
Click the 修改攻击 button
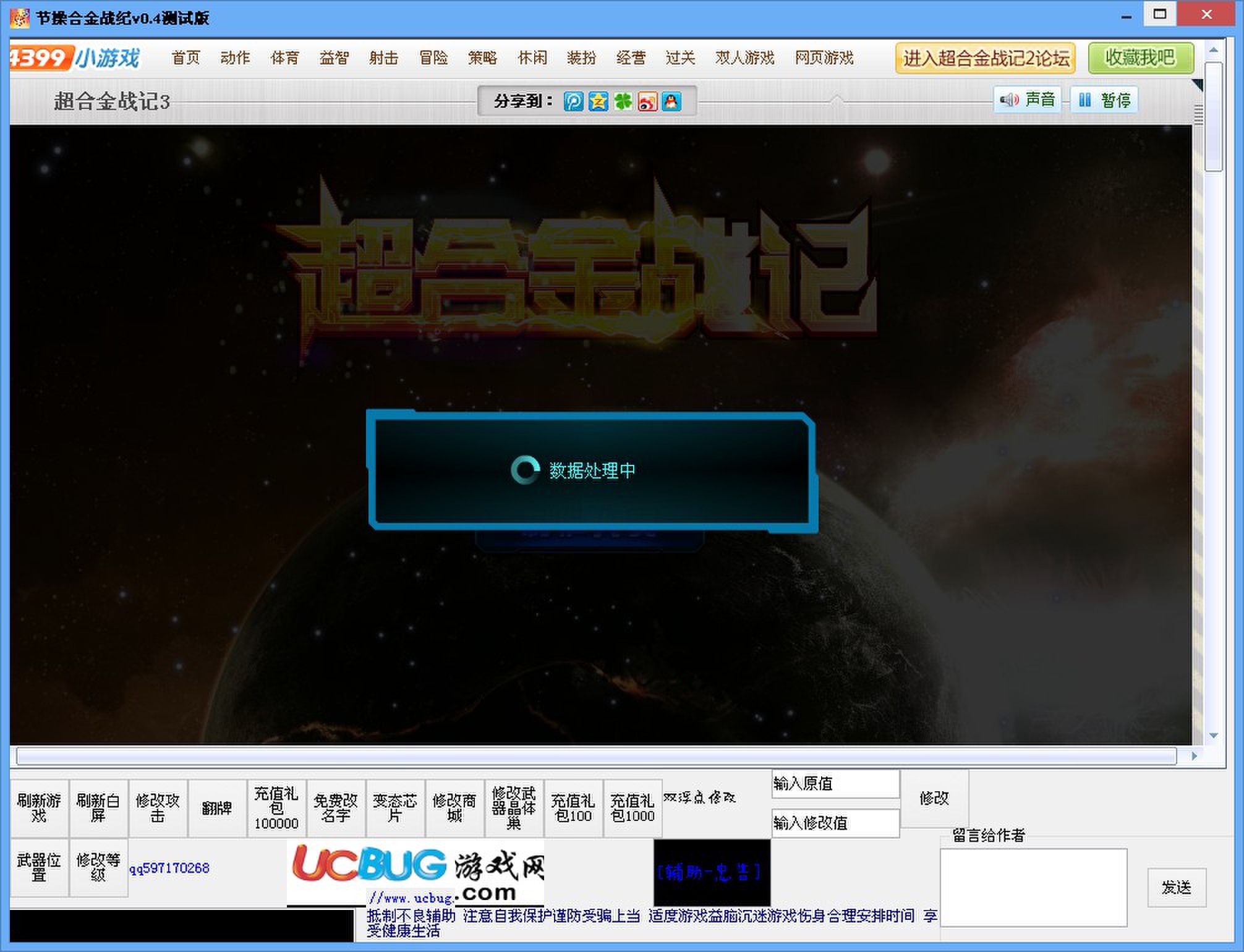(x=158, y=808)
